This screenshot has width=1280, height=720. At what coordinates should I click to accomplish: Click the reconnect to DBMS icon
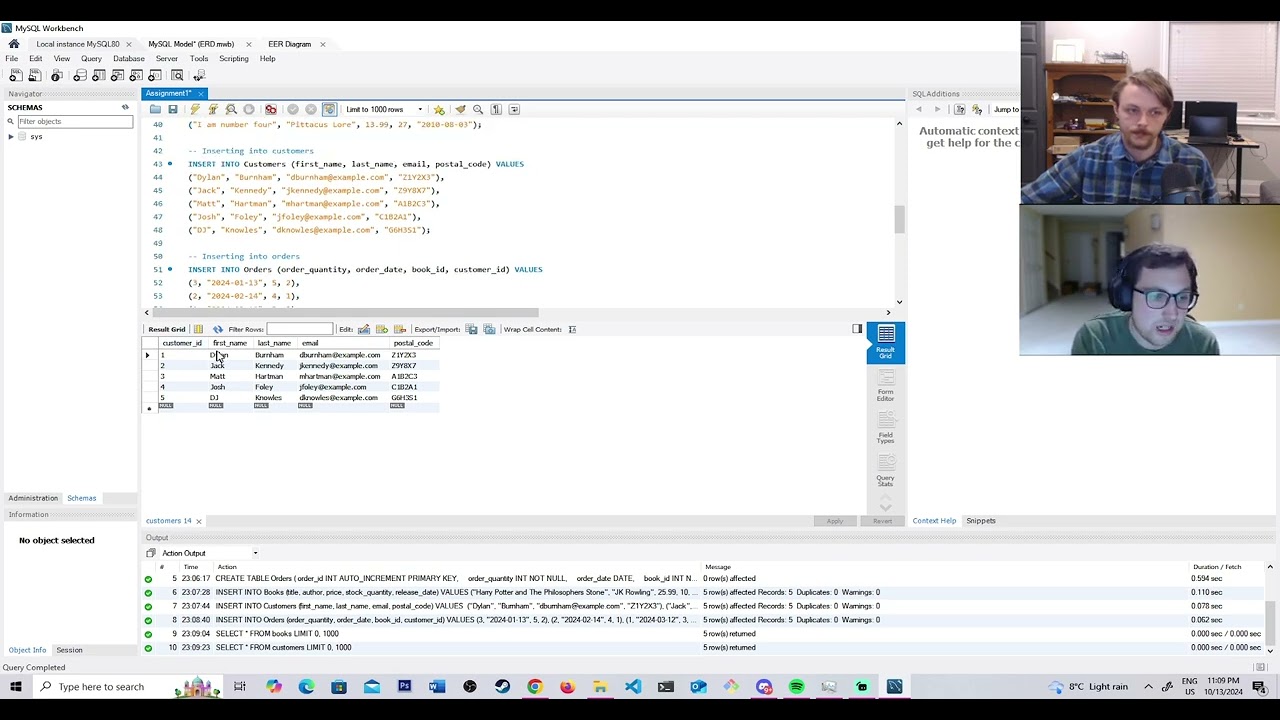(x=197, y=76)
